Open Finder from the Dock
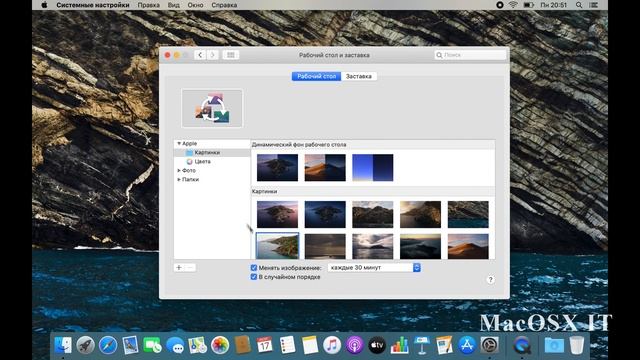 coord(63,345)
